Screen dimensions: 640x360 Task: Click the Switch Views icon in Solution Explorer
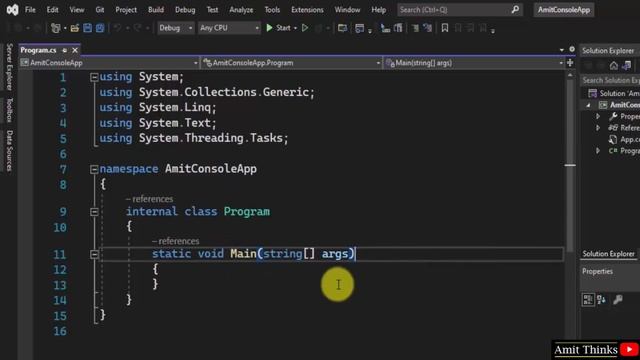(x=627, y=65)
